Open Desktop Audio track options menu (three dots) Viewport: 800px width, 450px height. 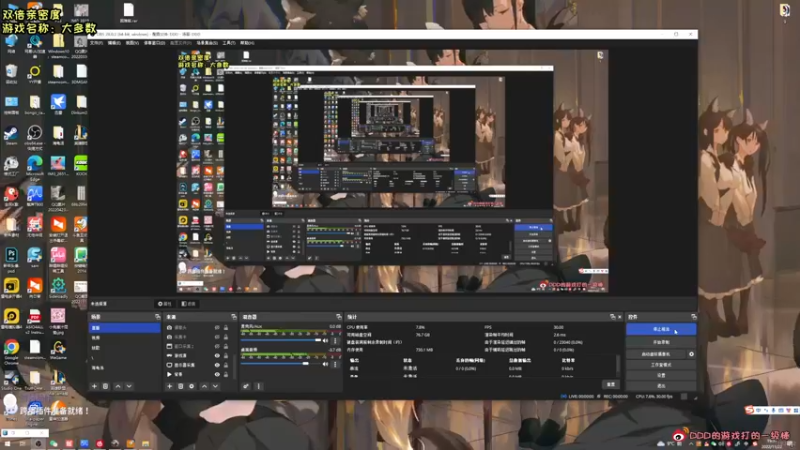click(x=335, y=364)
